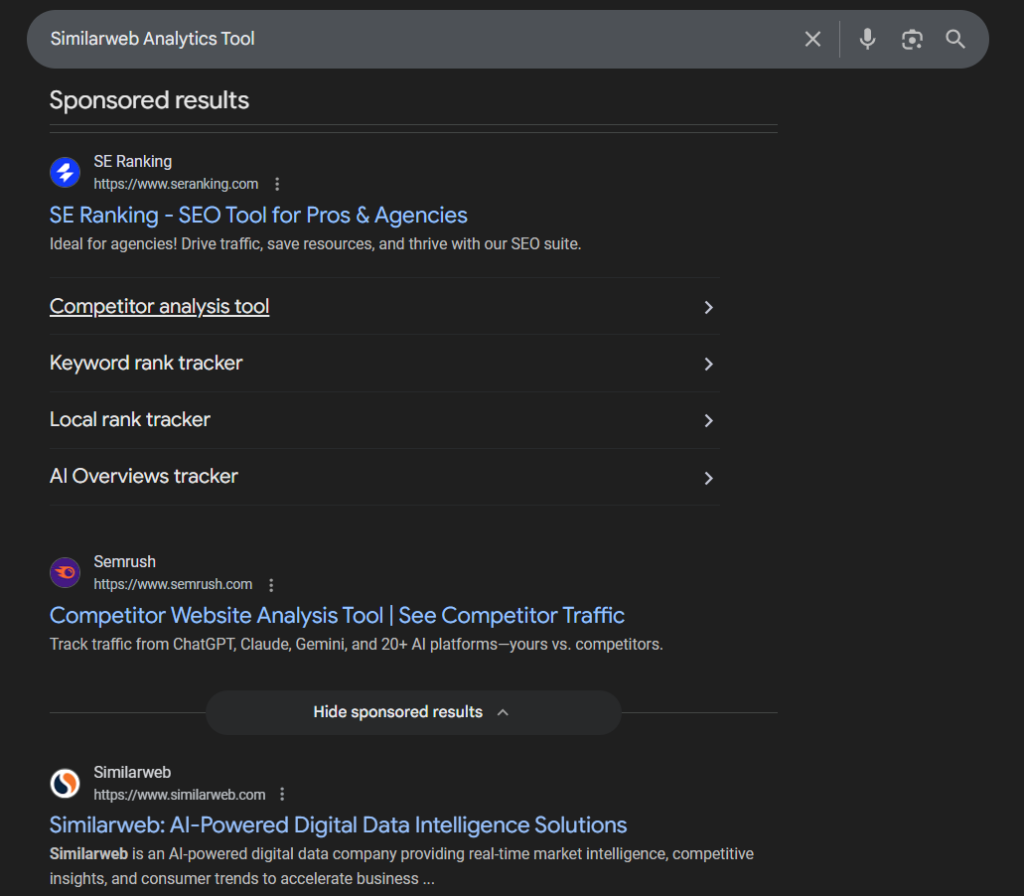
Task: Open the Similarweb AI-Powered Digital Data link
Action: 338,825
